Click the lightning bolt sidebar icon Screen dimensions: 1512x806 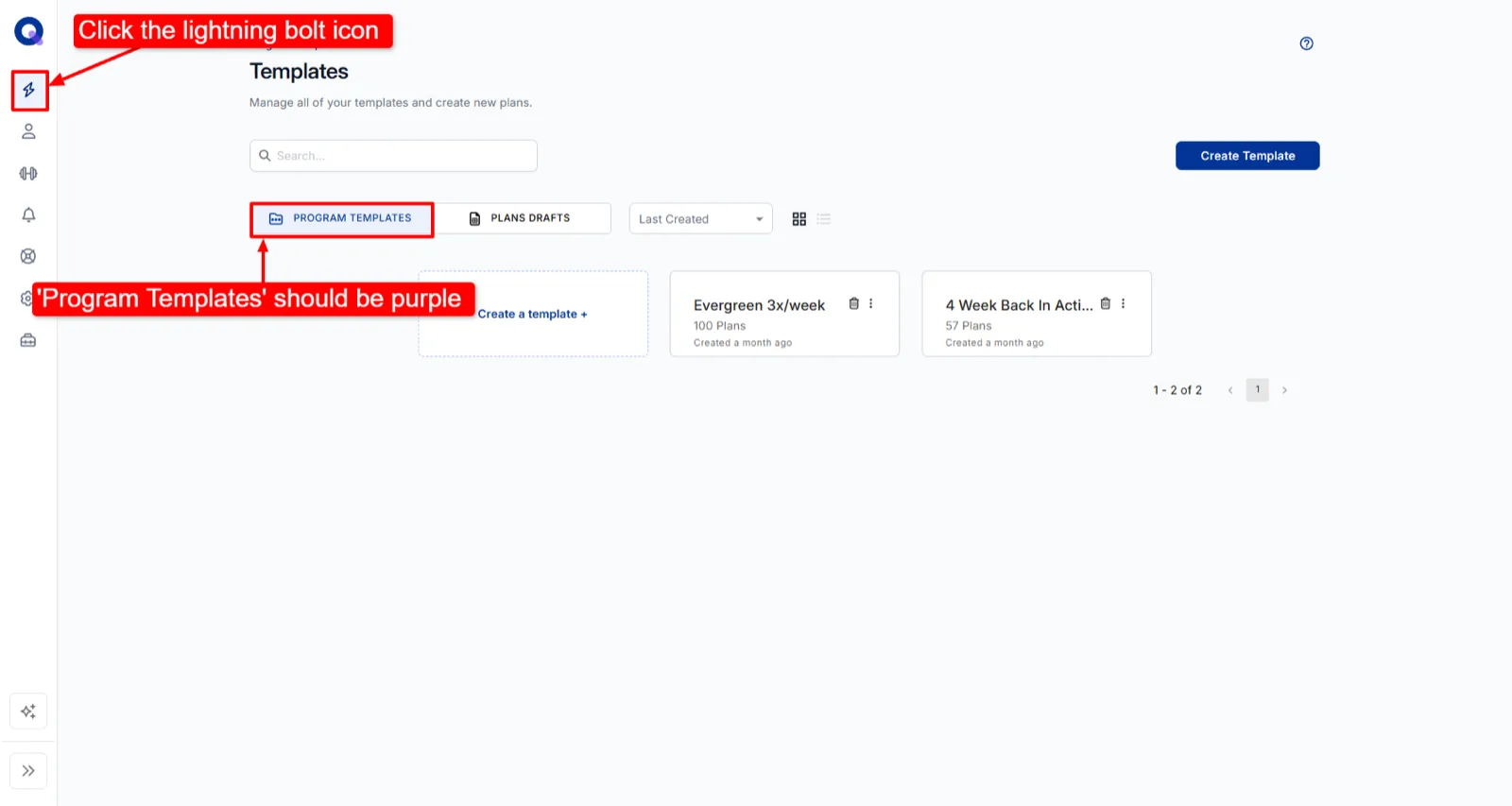click(29, 90)
